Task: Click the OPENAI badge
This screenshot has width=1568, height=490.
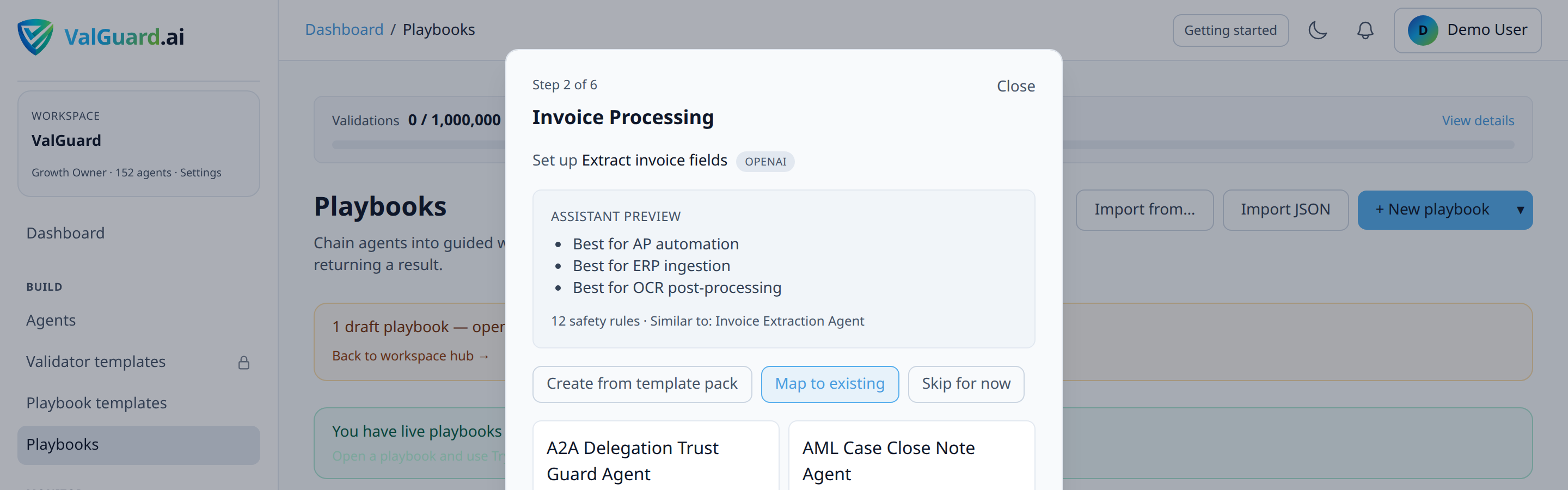Action: coord(764,162)
